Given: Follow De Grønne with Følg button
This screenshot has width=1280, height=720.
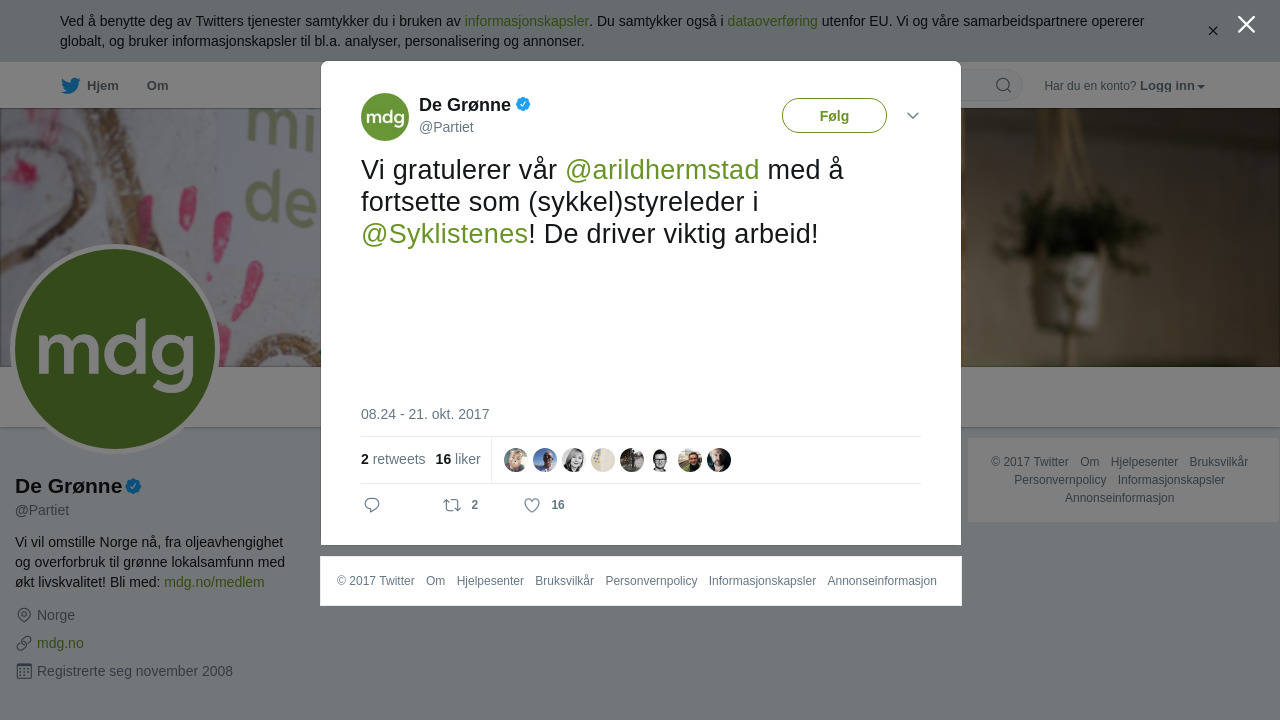Looking at the screenshot, I should pos(834,116).
